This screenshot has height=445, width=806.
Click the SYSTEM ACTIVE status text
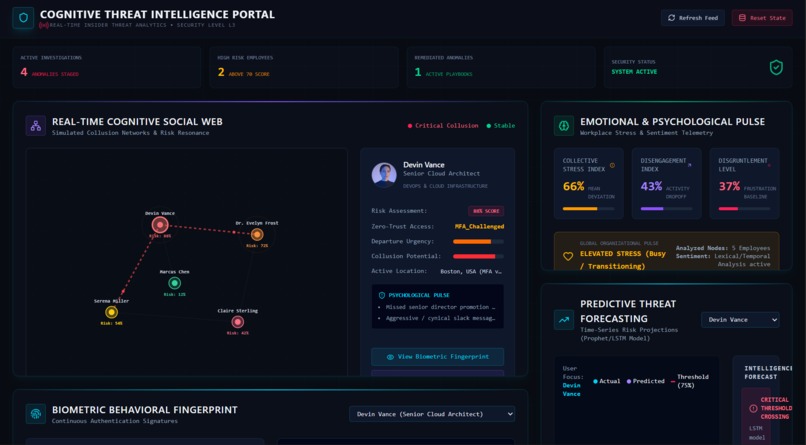[x=634, y=72]
